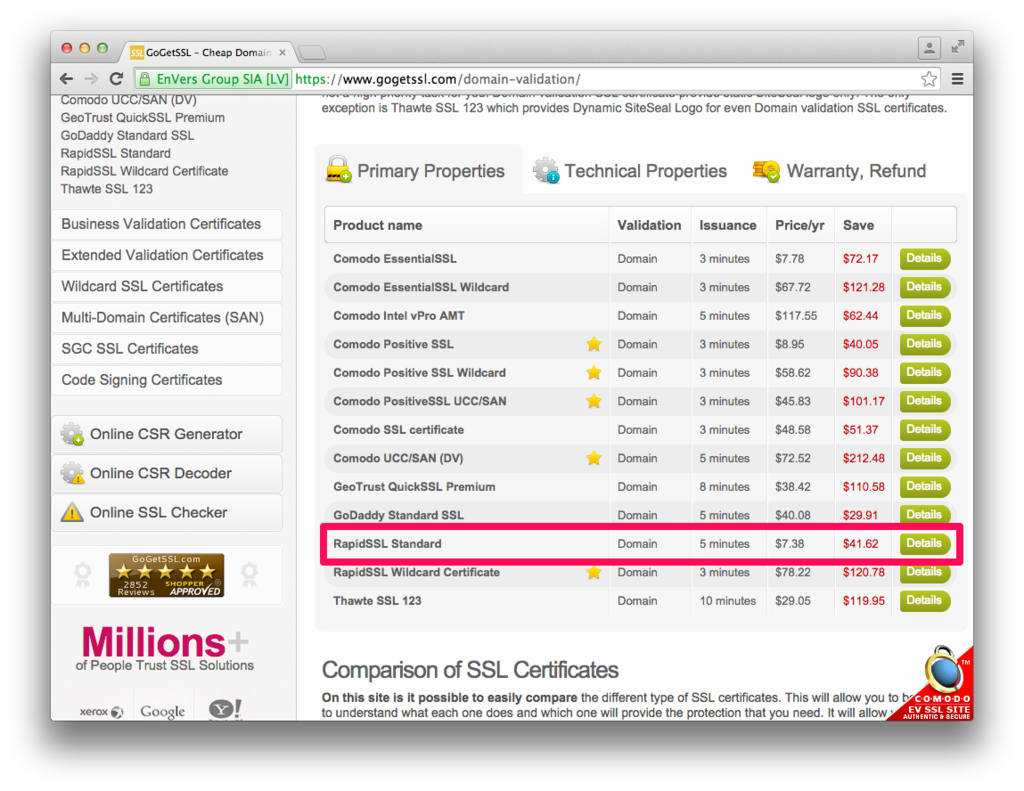Click GoDaddy Standard SSL sidebar link

pyautogui.click(x=127, y=135)
